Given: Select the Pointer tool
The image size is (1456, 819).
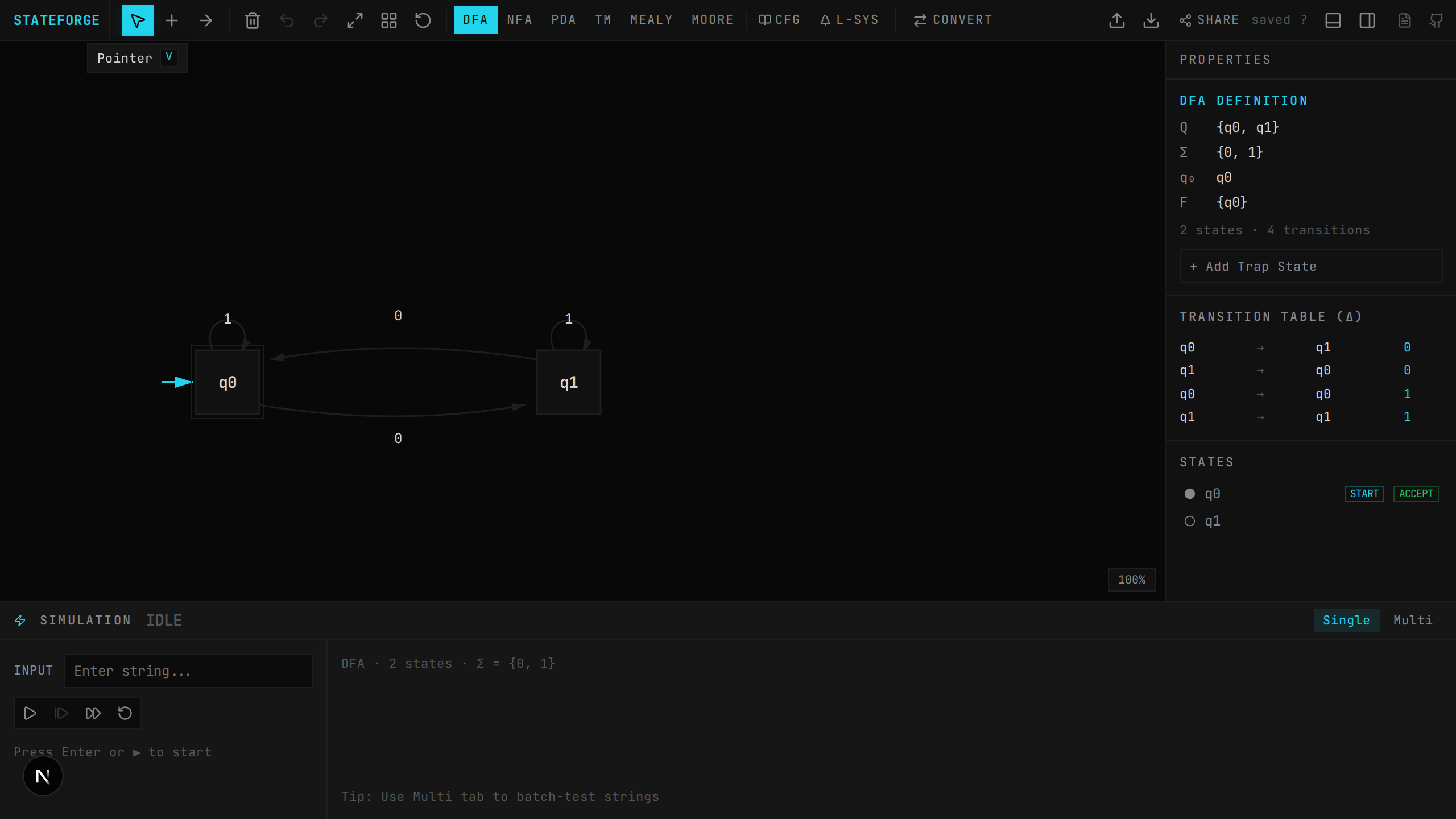Looking at the screenshot, I should [137, 20].
